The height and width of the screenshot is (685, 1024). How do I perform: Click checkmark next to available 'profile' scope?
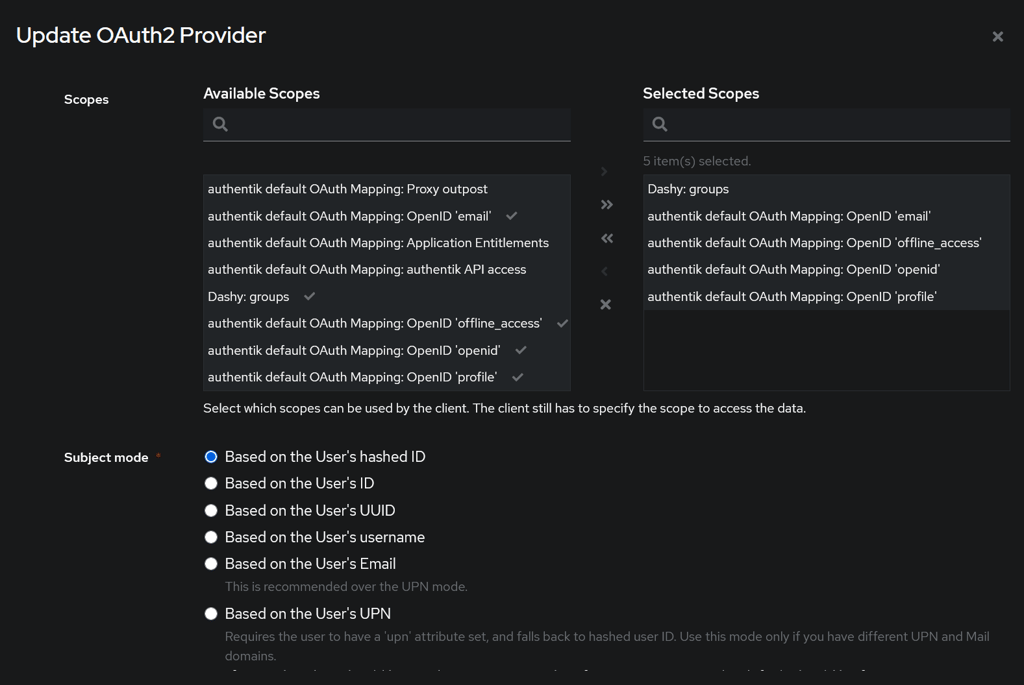coord(517,377)
